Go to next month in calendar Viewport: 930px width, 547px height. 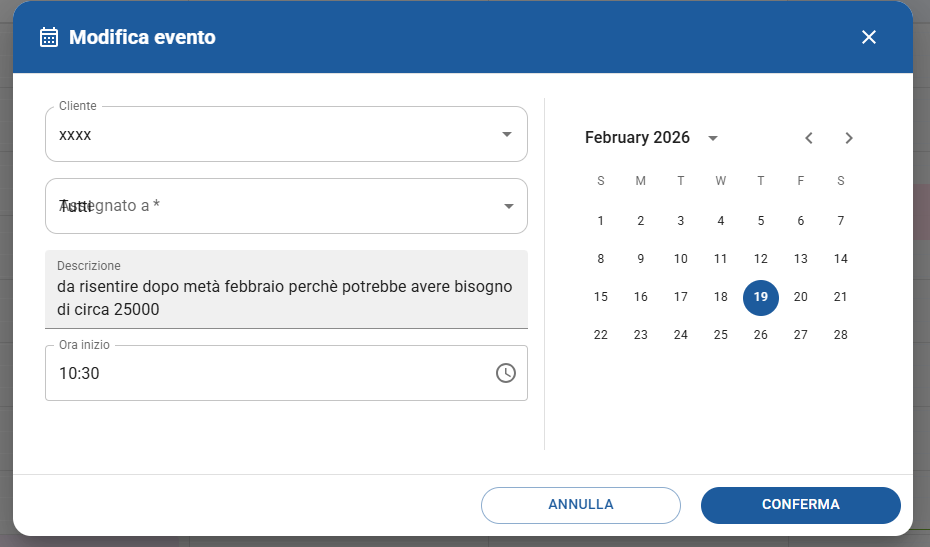[x=849, y=138]
